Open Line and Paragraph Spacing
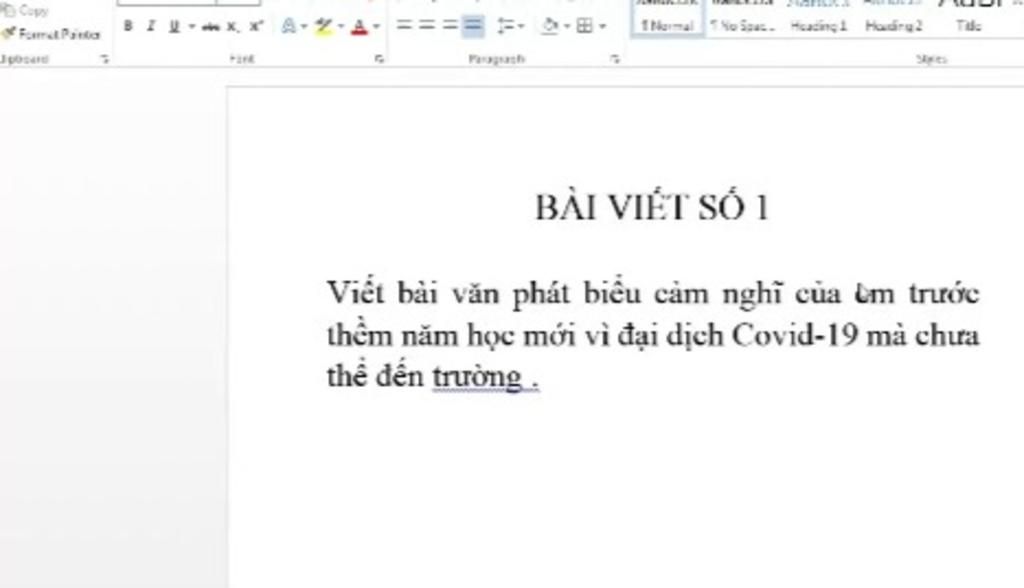The height and width of the screenshot is (588, 1024). tap(506, 26)
